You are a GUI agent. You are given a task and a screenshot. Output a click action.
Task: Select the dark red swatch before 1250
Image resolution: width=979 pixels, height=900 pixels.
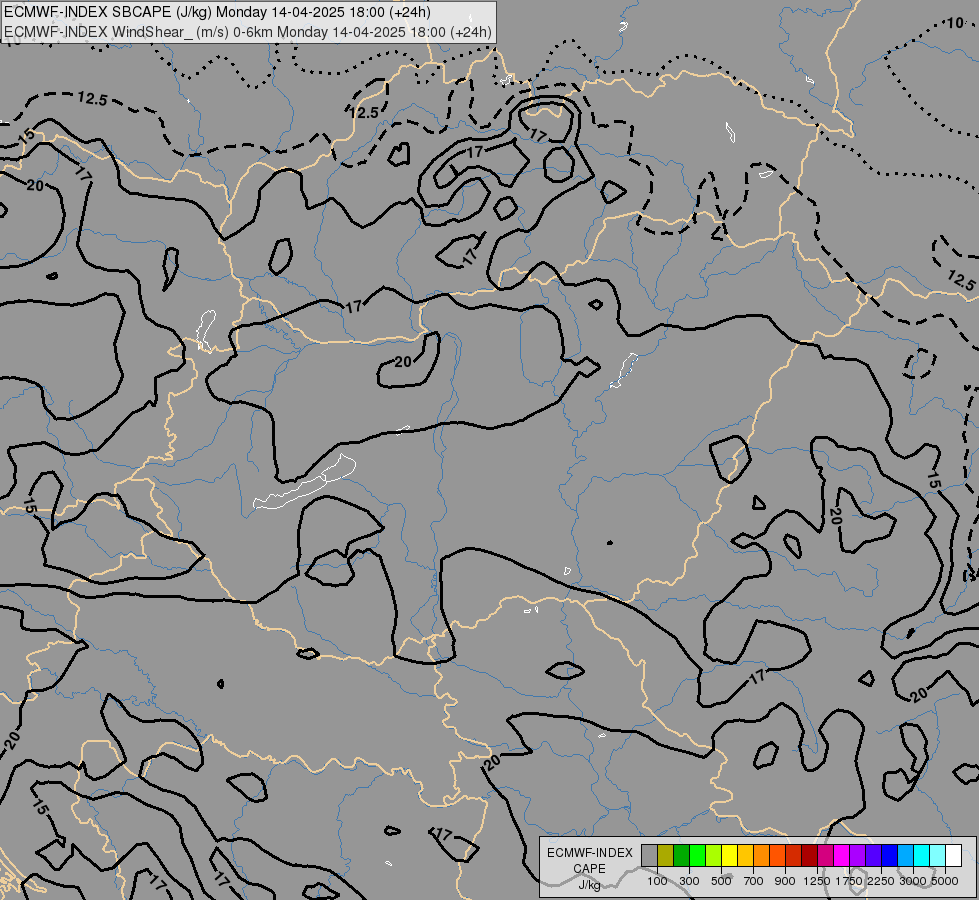[809, 856]
